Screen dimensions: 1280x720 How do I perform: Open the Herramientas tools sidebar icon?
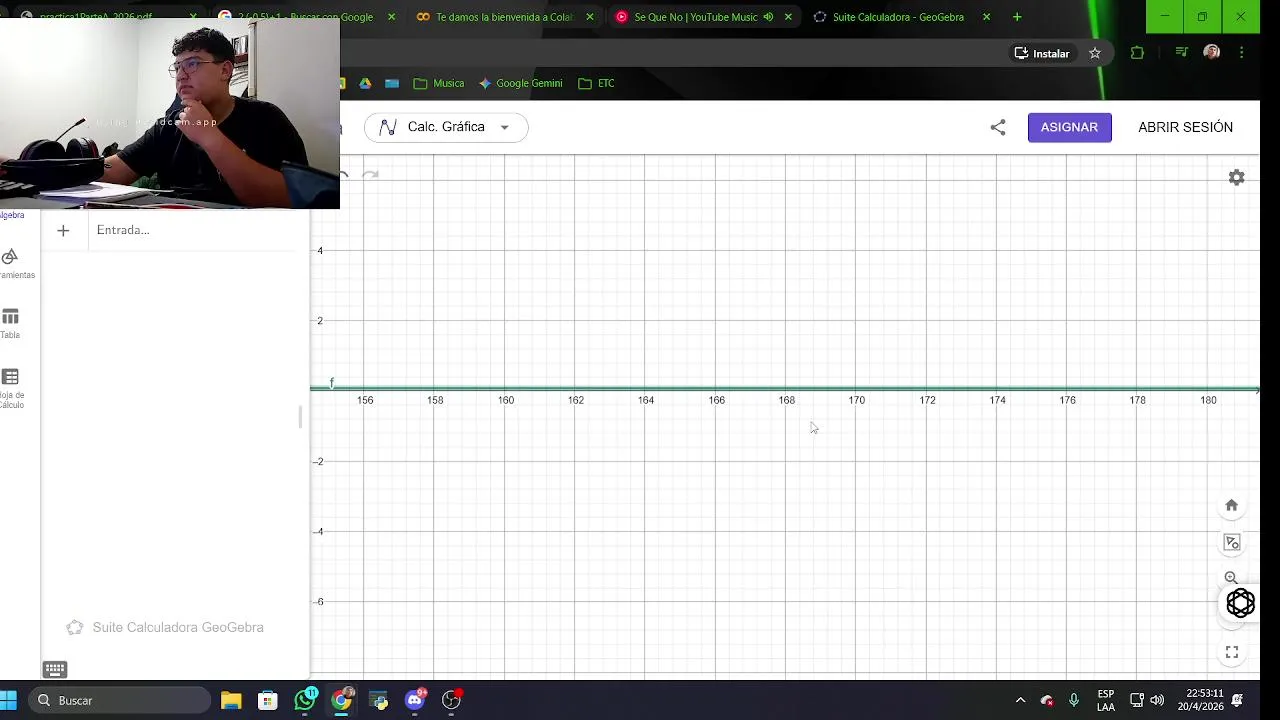[10, 263]
